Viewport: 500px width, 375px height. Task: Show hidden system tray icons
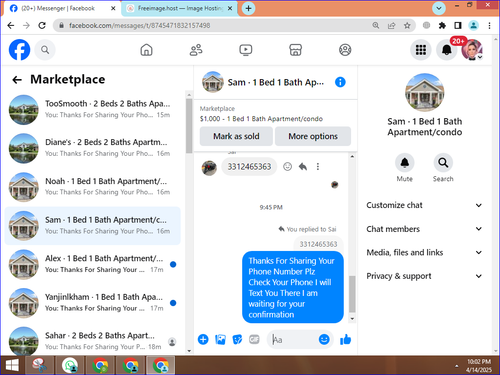[457, 366]
